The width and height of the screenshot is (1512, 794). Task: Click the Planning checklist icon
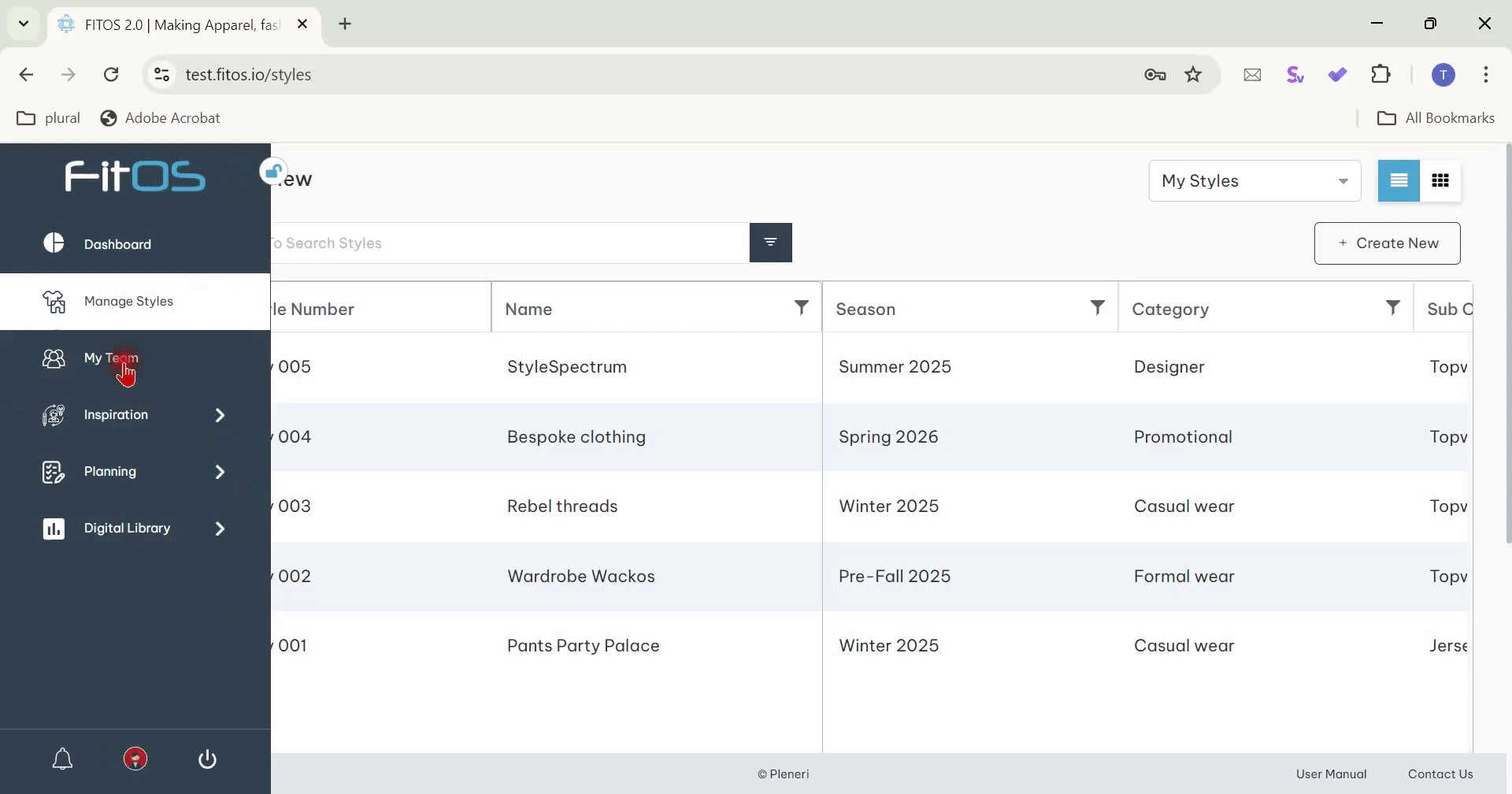pos(54,472)
